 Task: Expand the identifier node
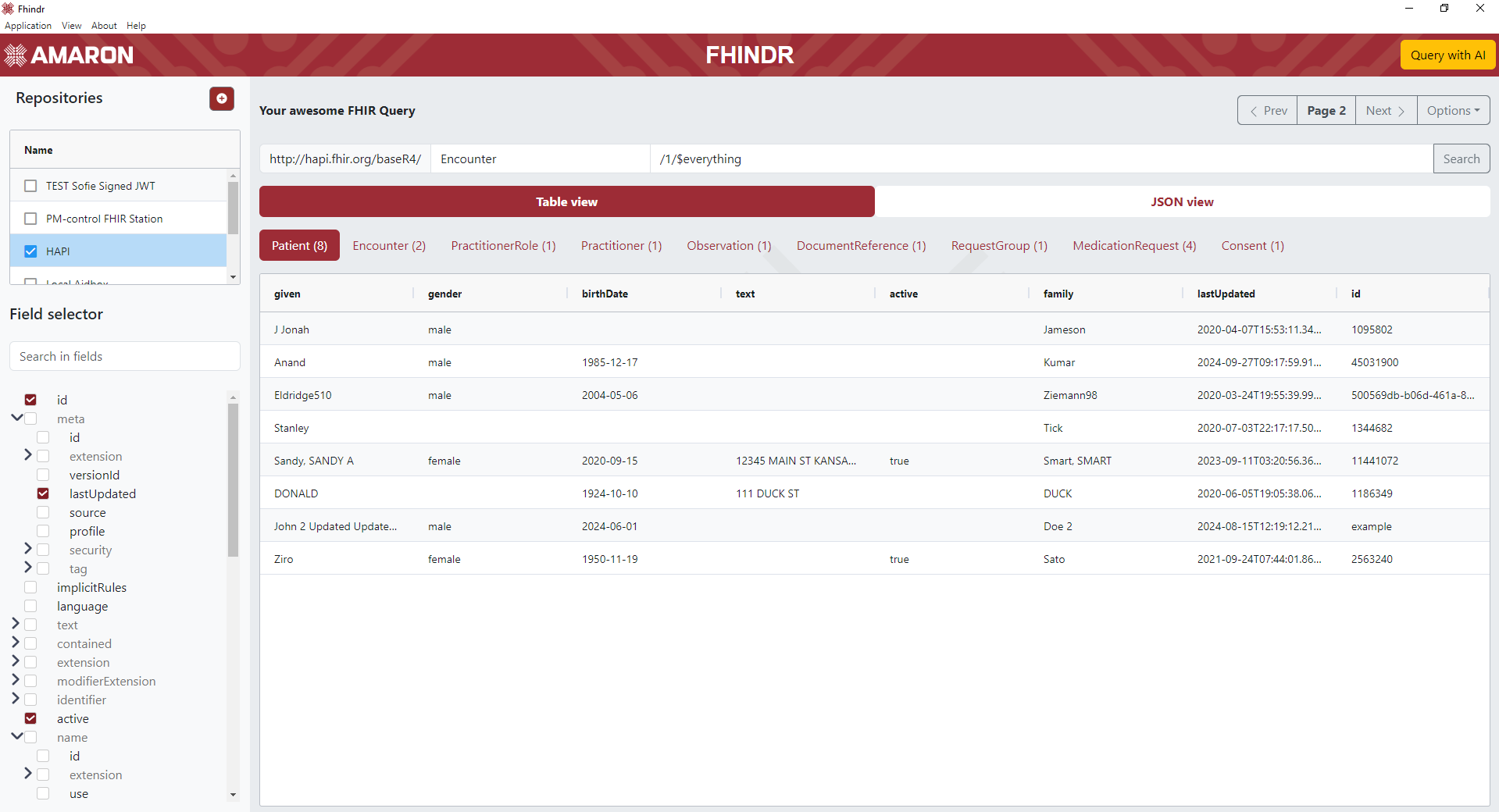(16, 698)
